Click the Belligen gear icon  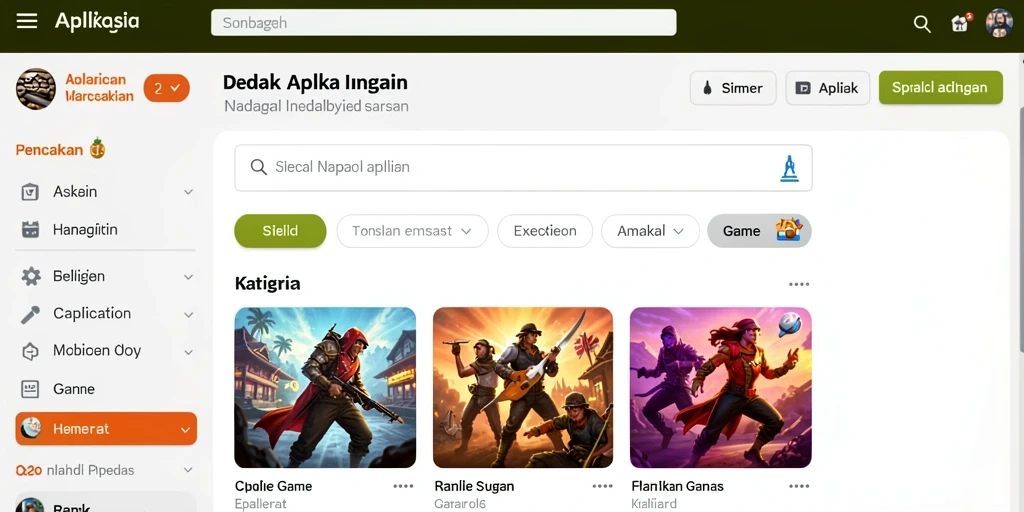pos(31,276)
